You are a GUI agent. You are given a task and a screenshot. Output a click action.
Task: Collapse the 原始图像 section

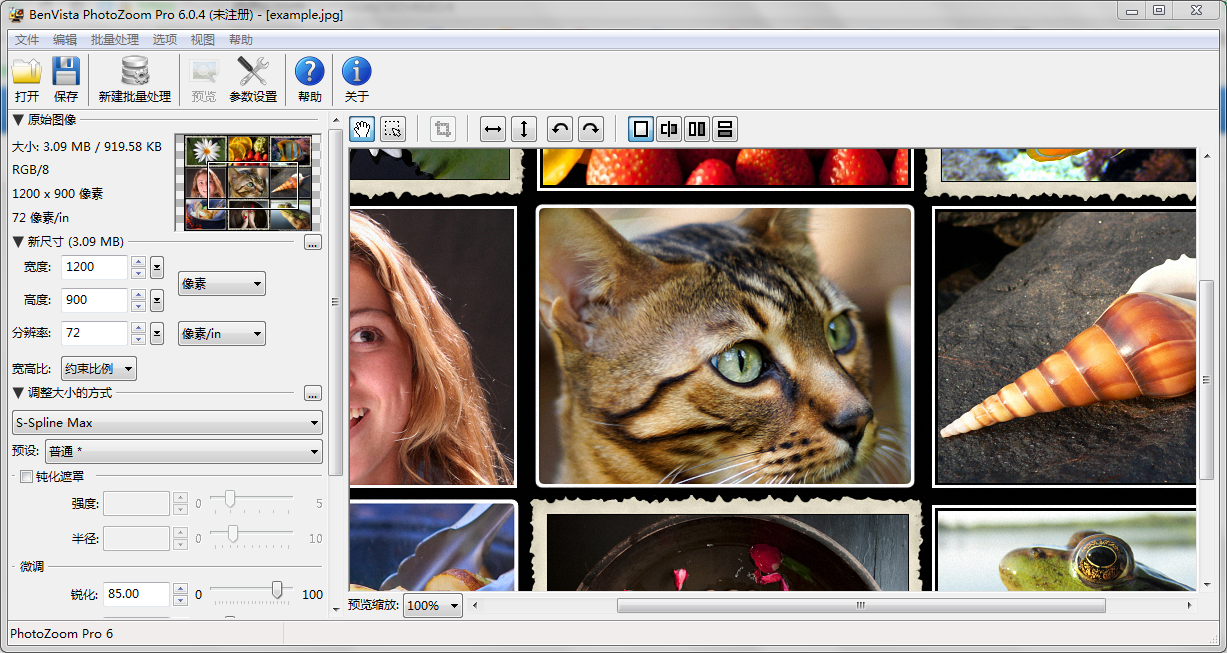pos(18,120)
